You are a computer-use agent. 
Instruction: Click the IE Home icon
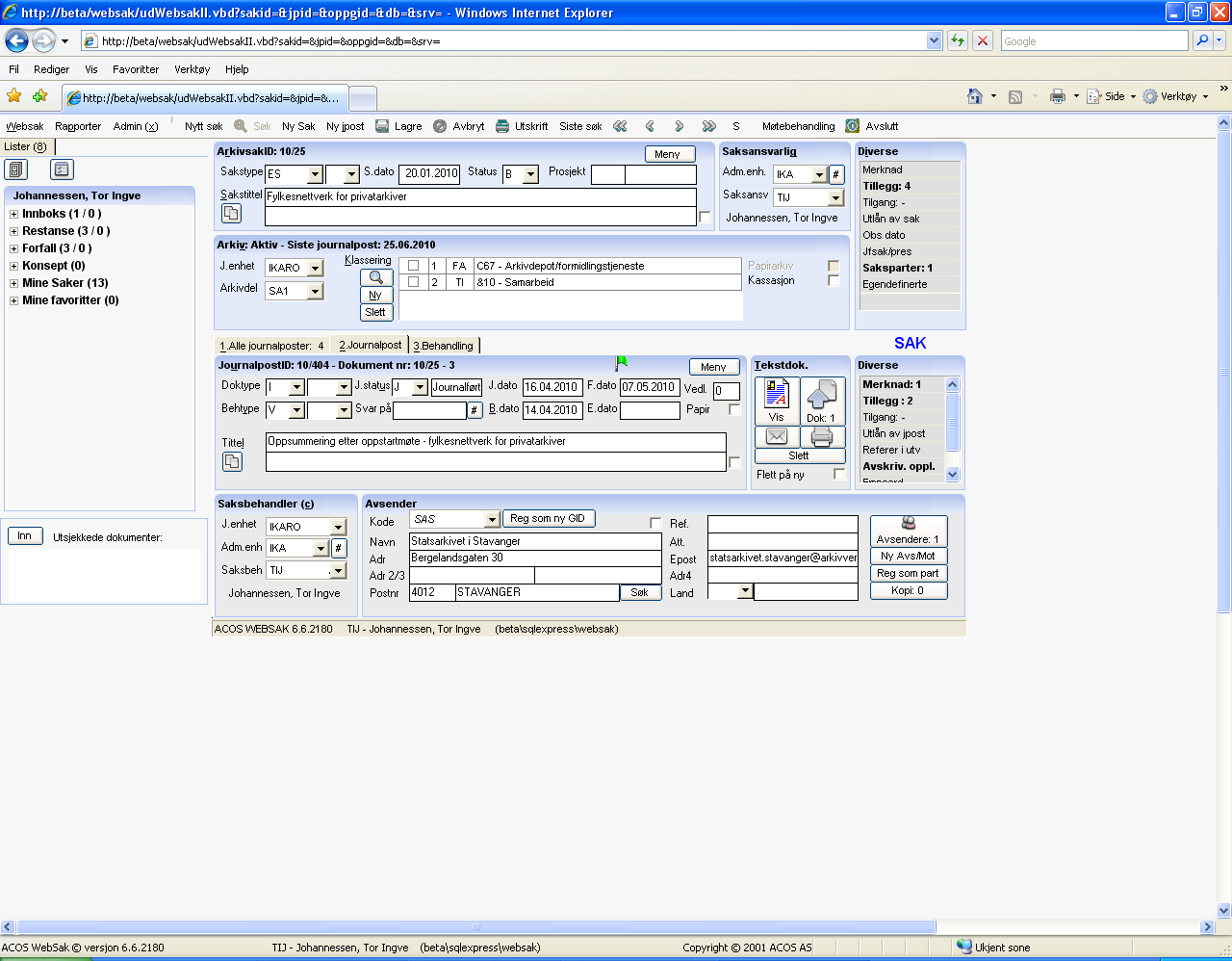975,96
